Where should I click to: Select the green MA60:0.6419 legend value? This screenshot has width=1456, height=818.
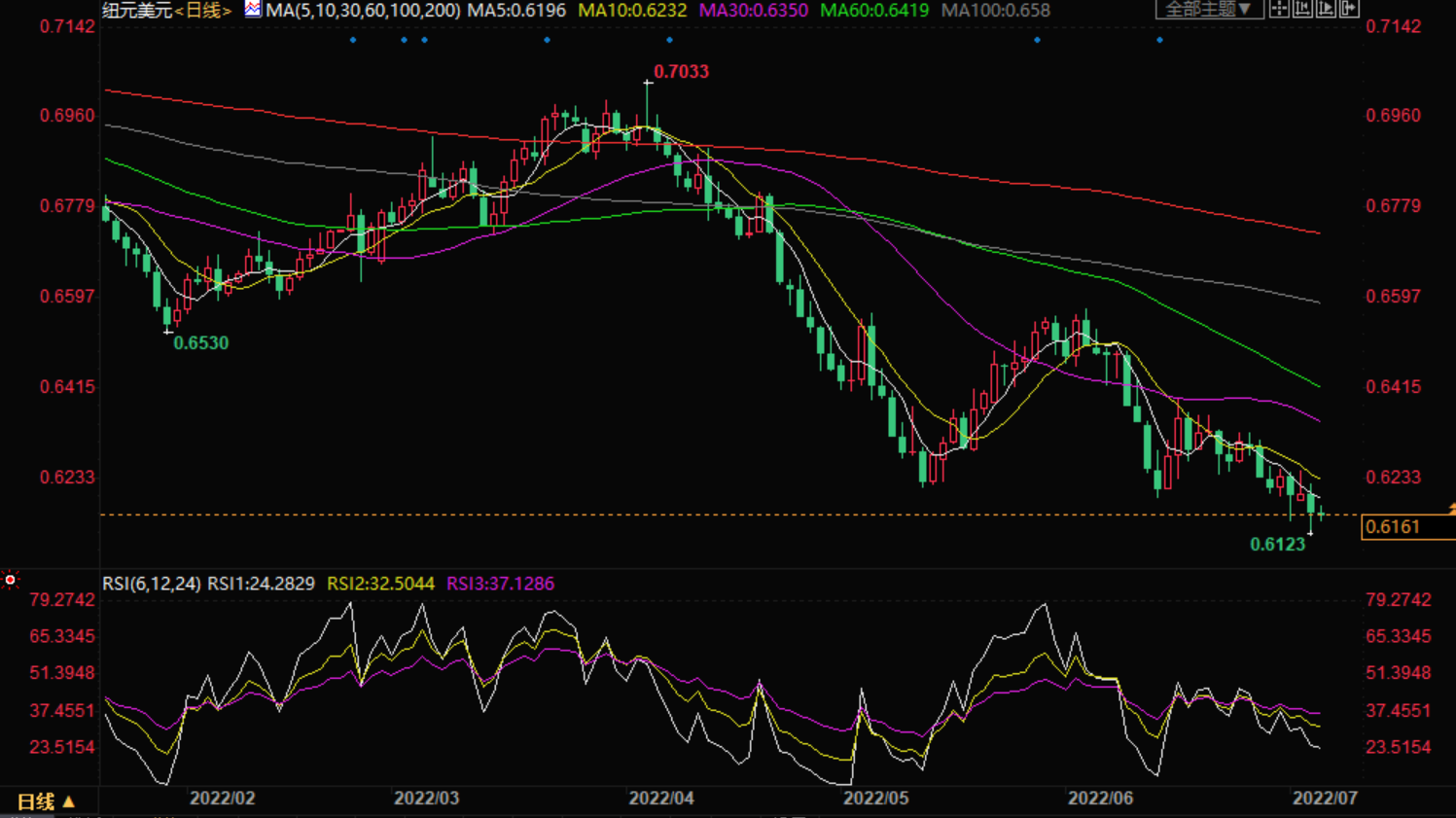[x=874, y=11]
